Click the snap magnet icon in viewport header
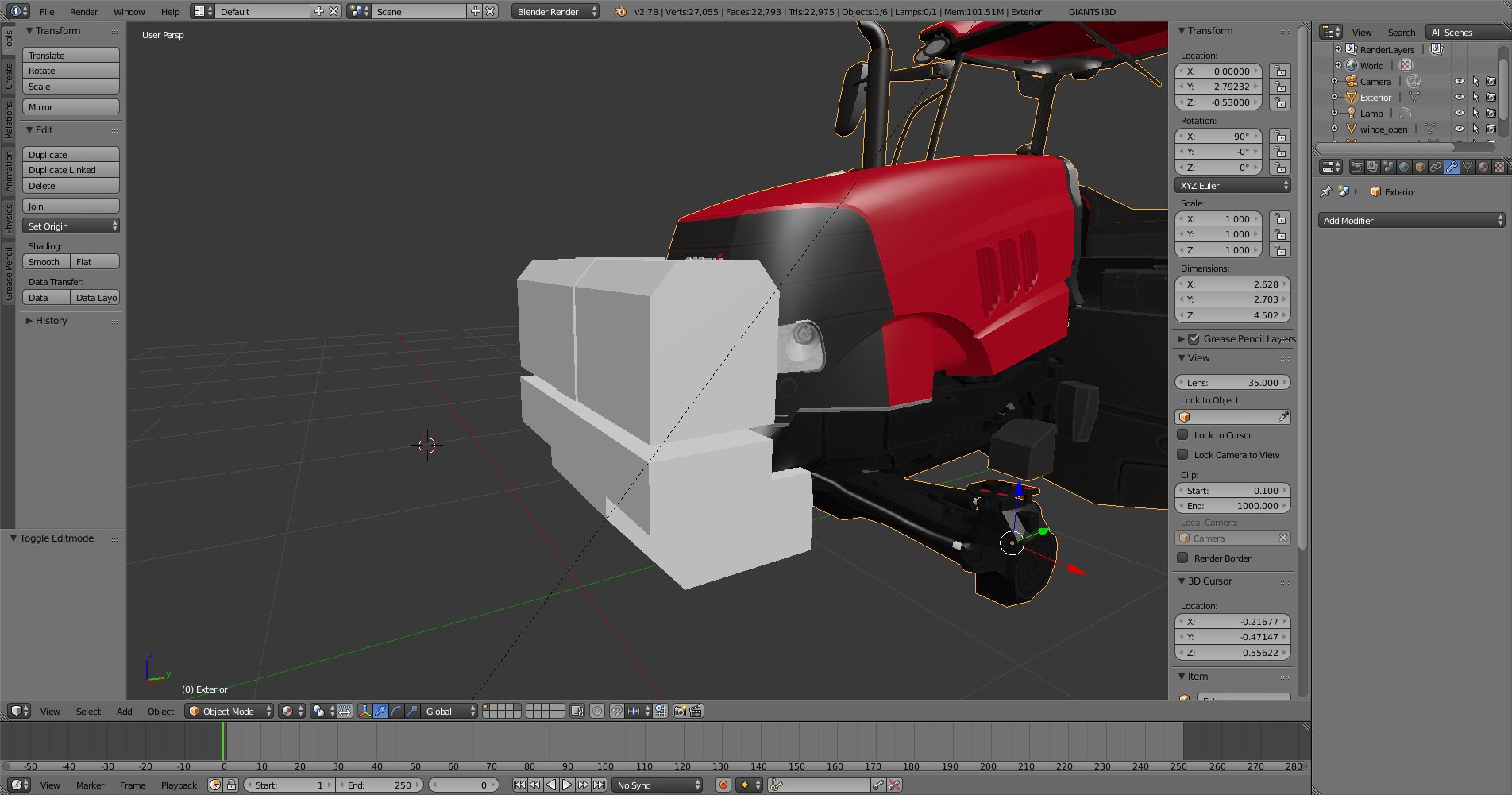This screenshot has height=795, width=1512. click(x=616, y=711)
